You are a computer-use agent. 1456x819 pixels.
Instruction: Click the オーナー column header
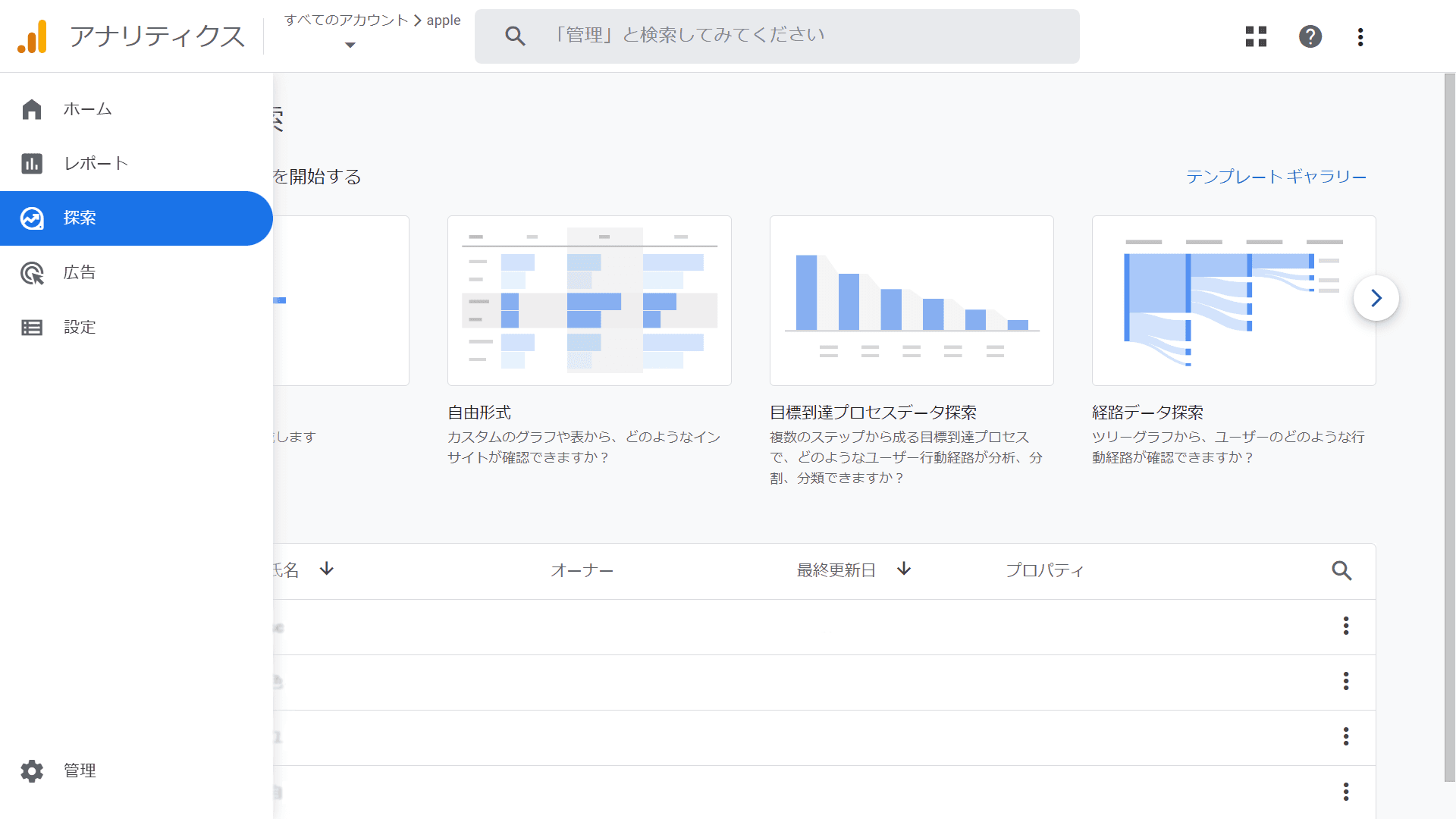pos(582,570)
